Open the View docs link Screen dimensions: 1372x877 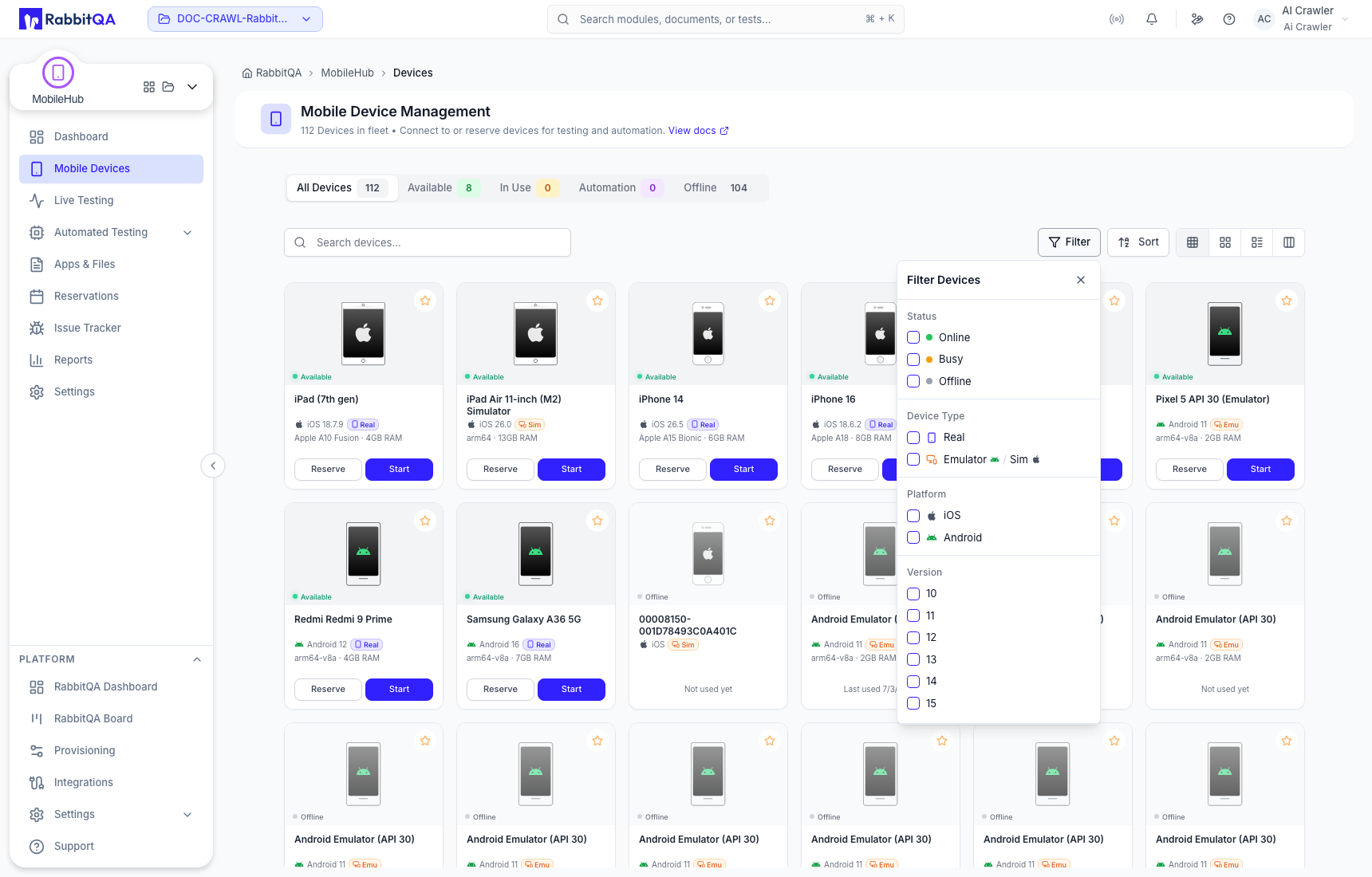tap(698, 131)
